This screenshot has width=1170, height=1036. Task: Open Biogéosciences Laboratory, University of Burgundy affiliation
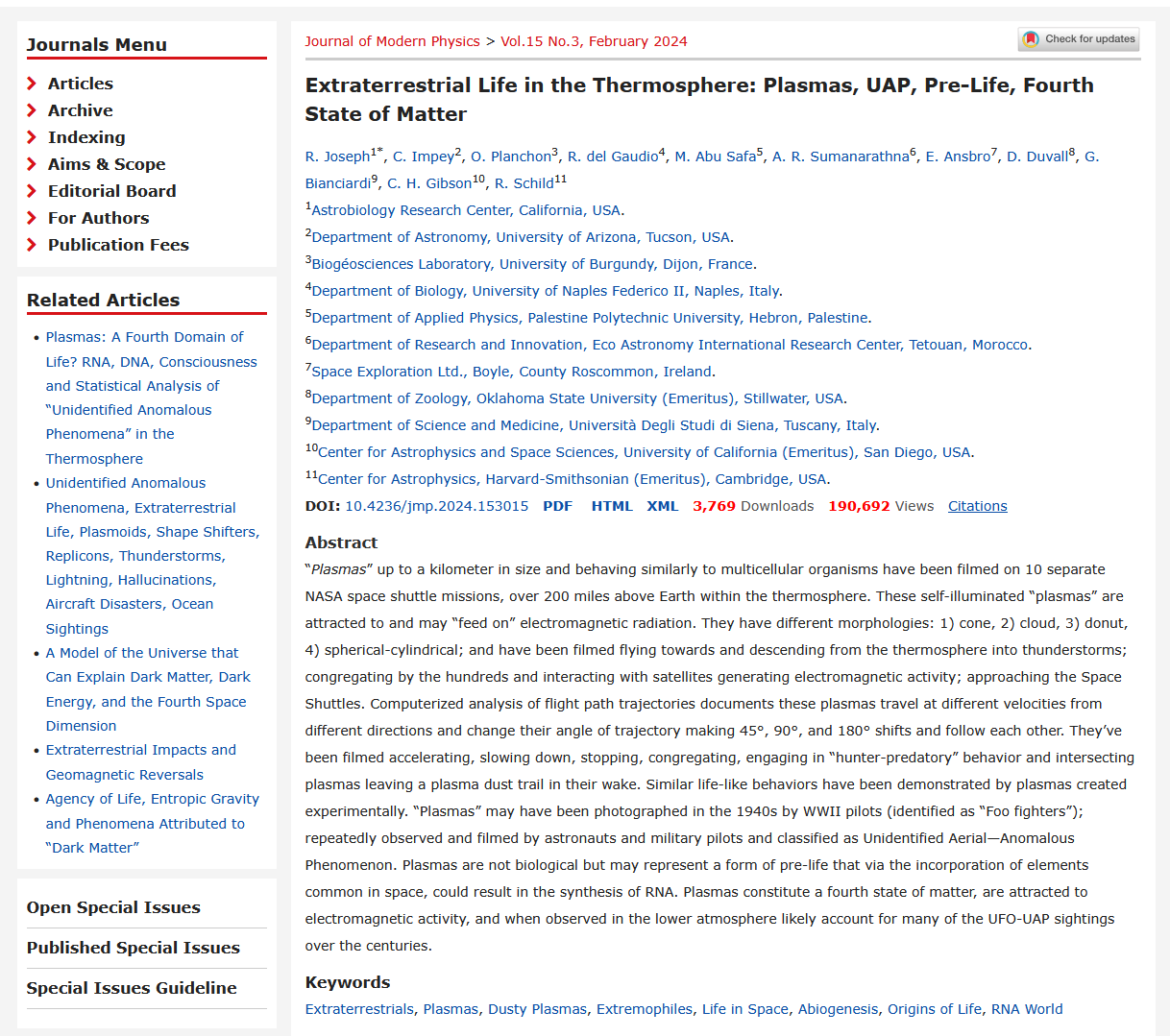pyautogui.click(x=532, y=264)
